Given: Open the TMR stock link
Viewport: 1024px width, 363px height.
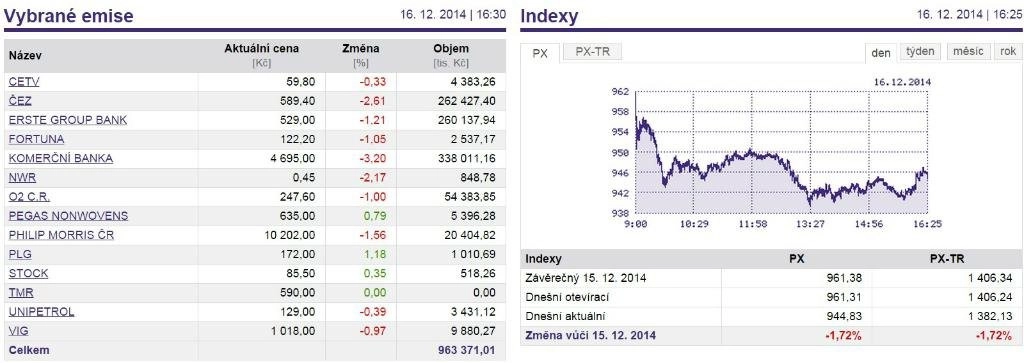Looking at the screenshot, I should (x=21, y=292).
